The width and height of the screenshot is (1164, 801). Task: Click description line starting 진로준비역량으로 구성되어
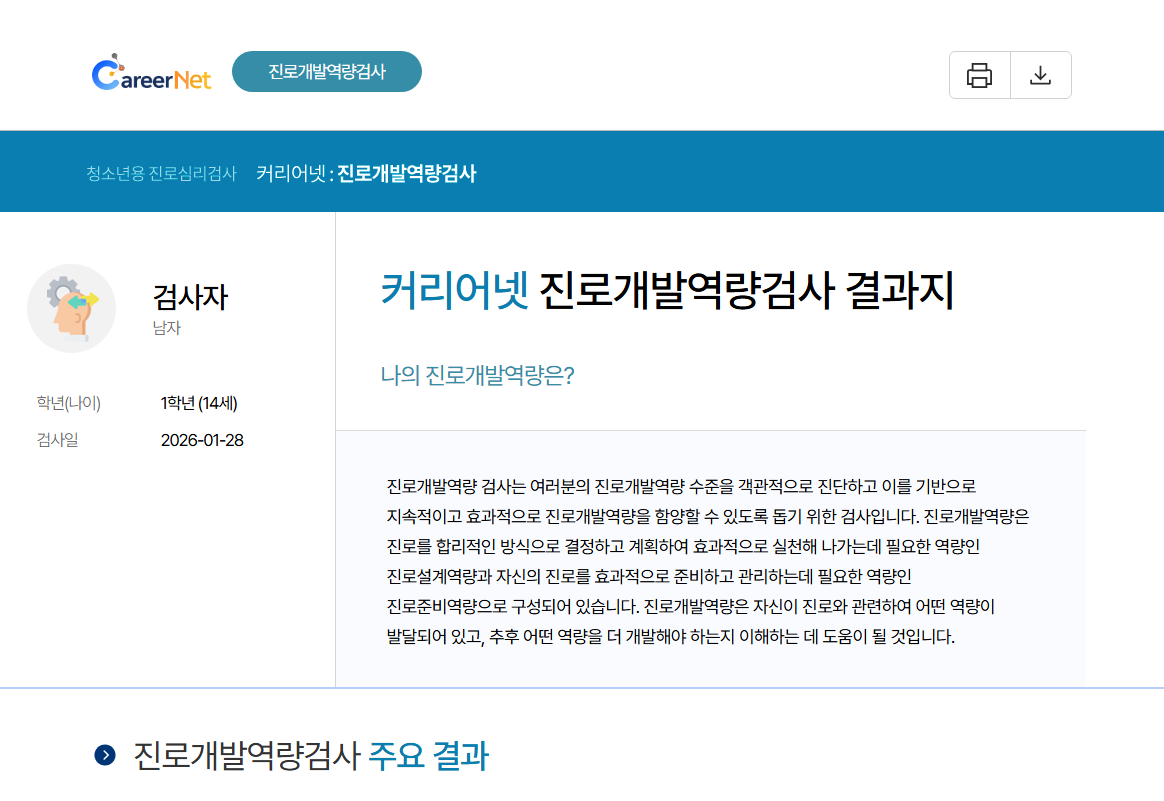(x=690, y=607)
